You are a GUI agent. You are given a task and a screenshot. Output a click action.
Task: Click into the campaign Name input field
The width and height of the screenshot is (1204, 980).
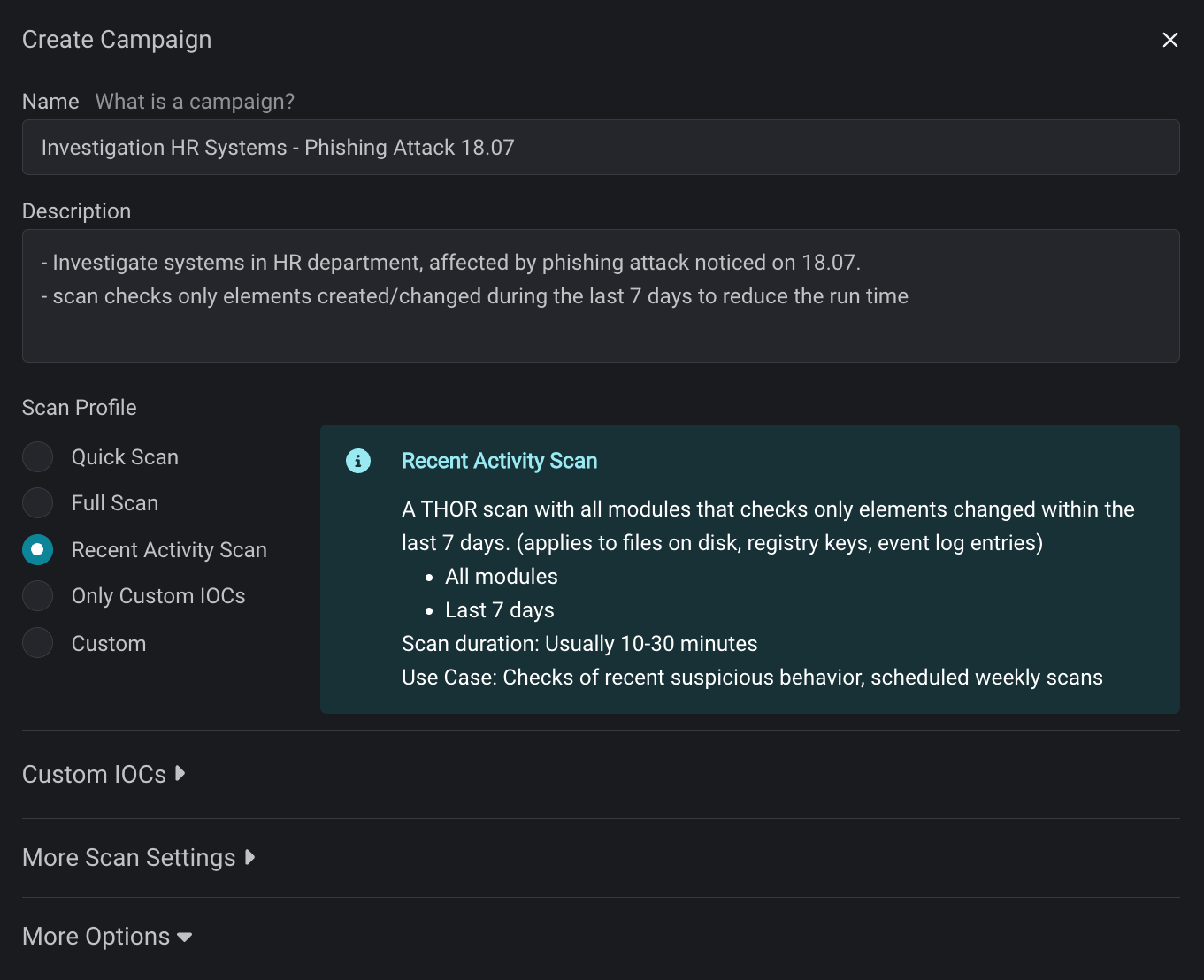coord(600,148)
